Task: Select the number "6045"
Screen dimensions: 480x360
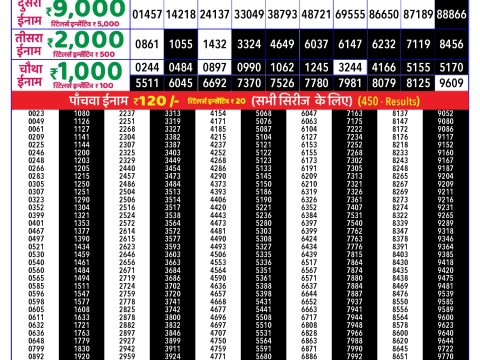Action: (x=181, y=83)
